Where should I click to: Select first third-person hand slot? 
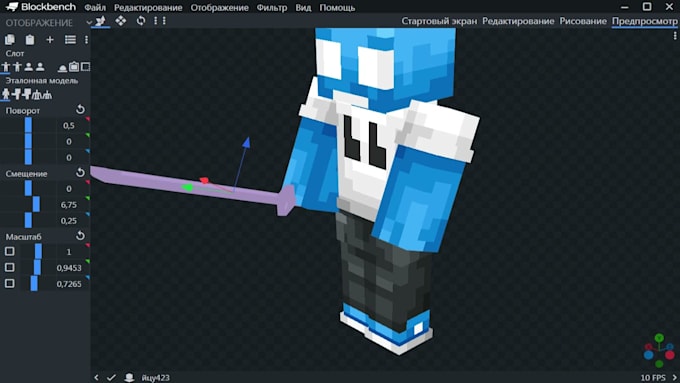click(6, 67)
